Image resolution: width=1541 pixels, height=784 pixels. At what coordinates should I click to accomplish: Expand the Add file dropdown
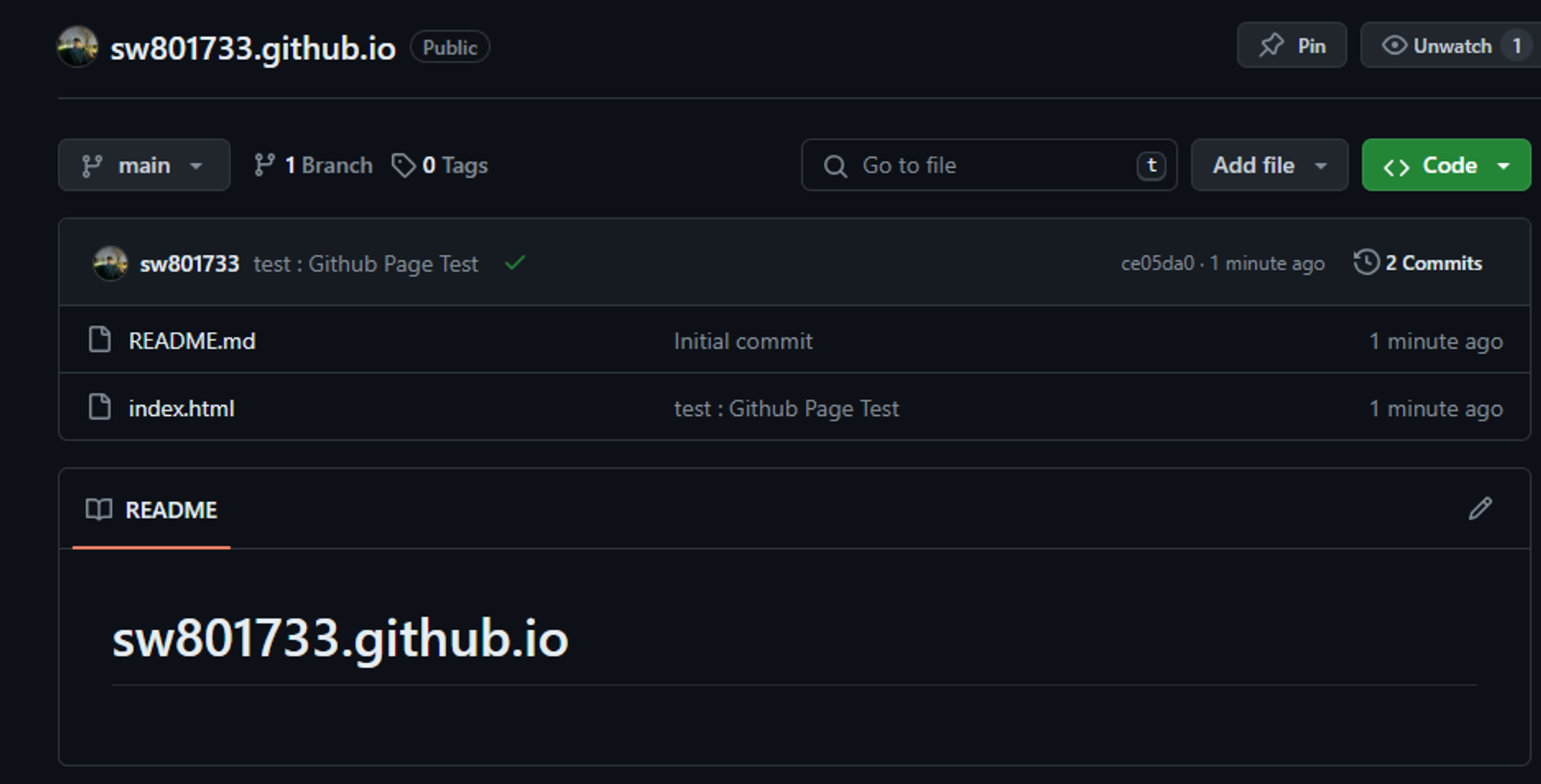click(1269, 165)
